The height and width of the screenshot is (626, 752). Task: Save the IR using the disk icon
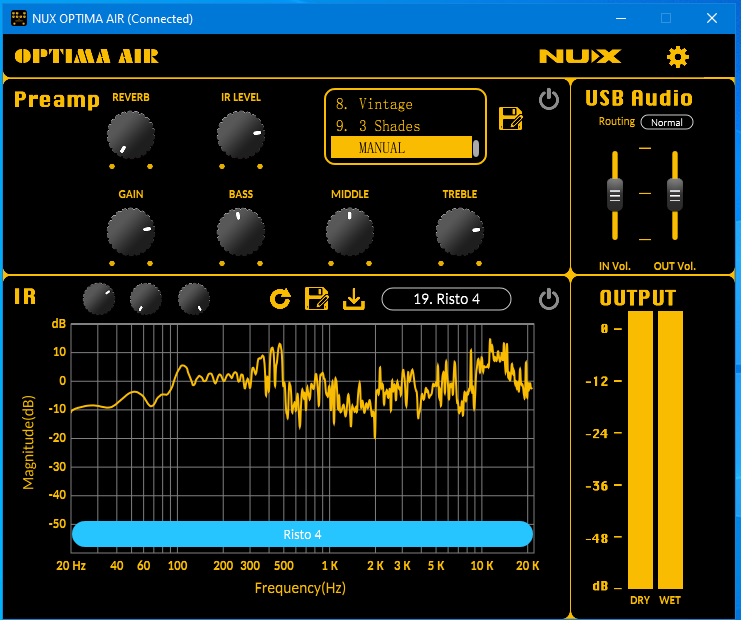317,298
